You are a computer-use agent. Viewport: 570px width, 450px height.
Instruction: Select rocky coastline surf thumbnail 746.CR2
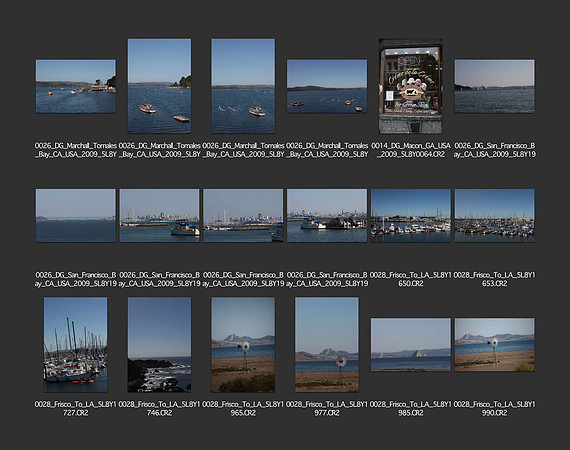tap(159, 345)
